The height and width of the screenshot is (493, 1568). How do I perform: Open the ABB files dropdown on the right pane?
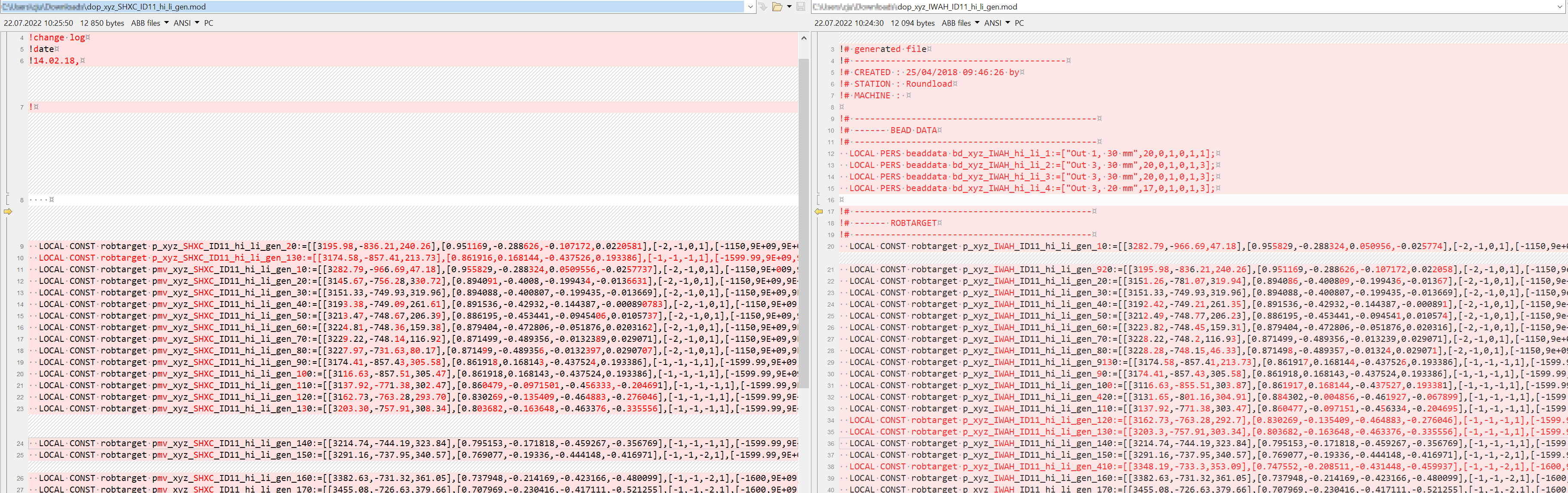click(960, 23)
